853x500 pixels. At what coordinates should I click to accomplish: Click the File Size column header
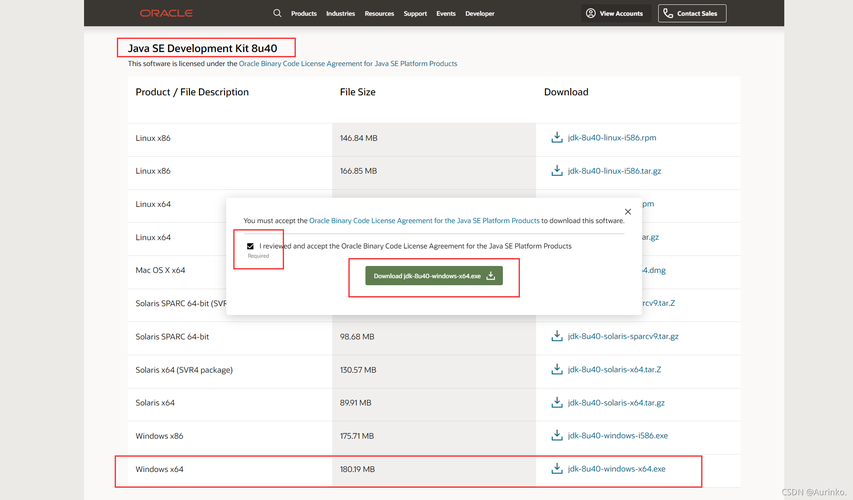point(357,92)
